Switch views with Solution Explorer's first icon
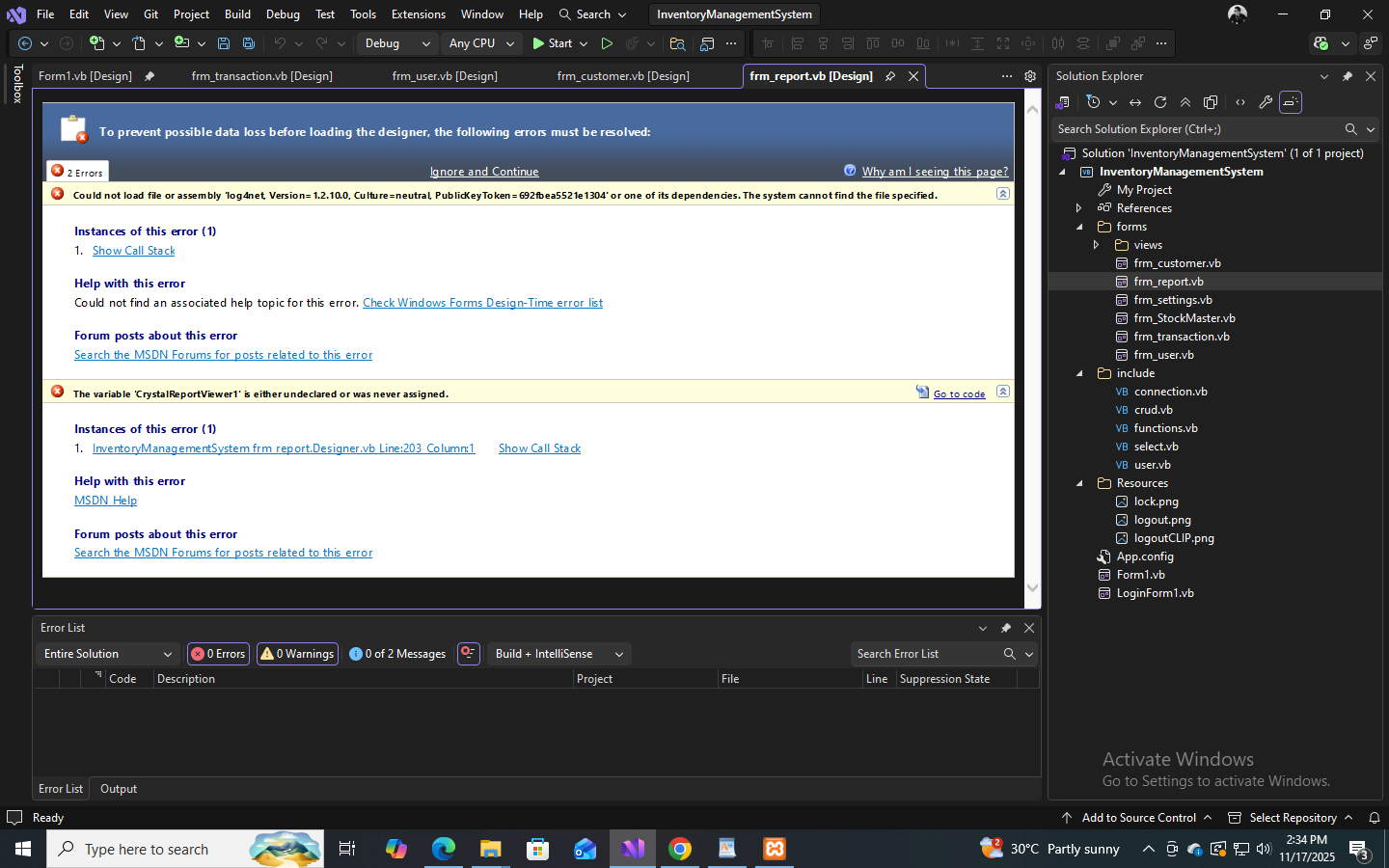1389x868 pixels. (1063, 102)
